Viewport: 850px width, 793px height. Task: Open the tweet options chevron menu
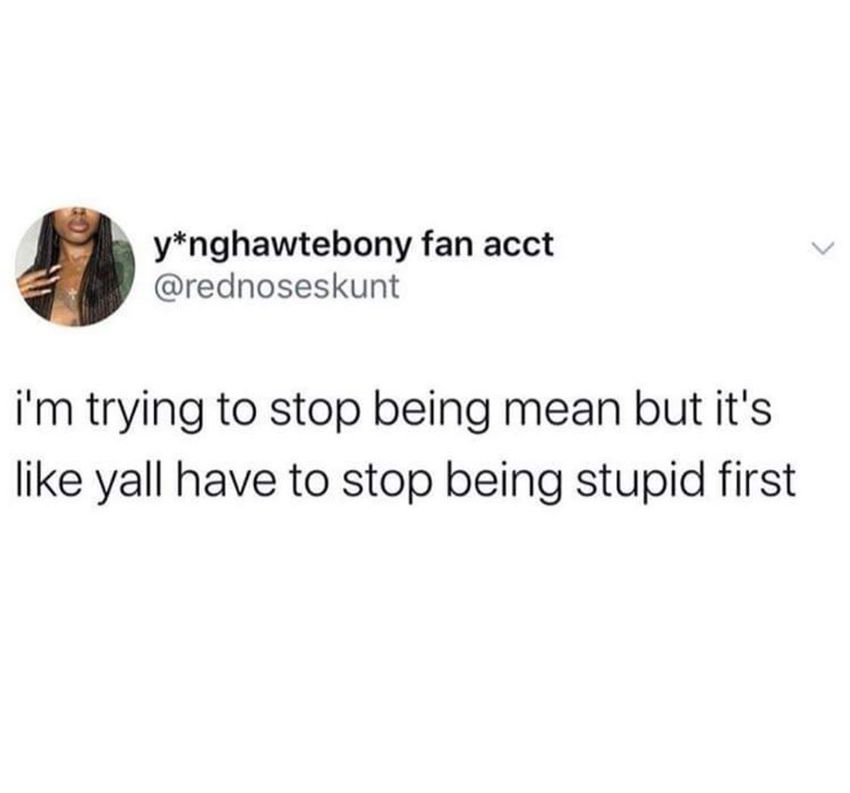tap(823, 248)
